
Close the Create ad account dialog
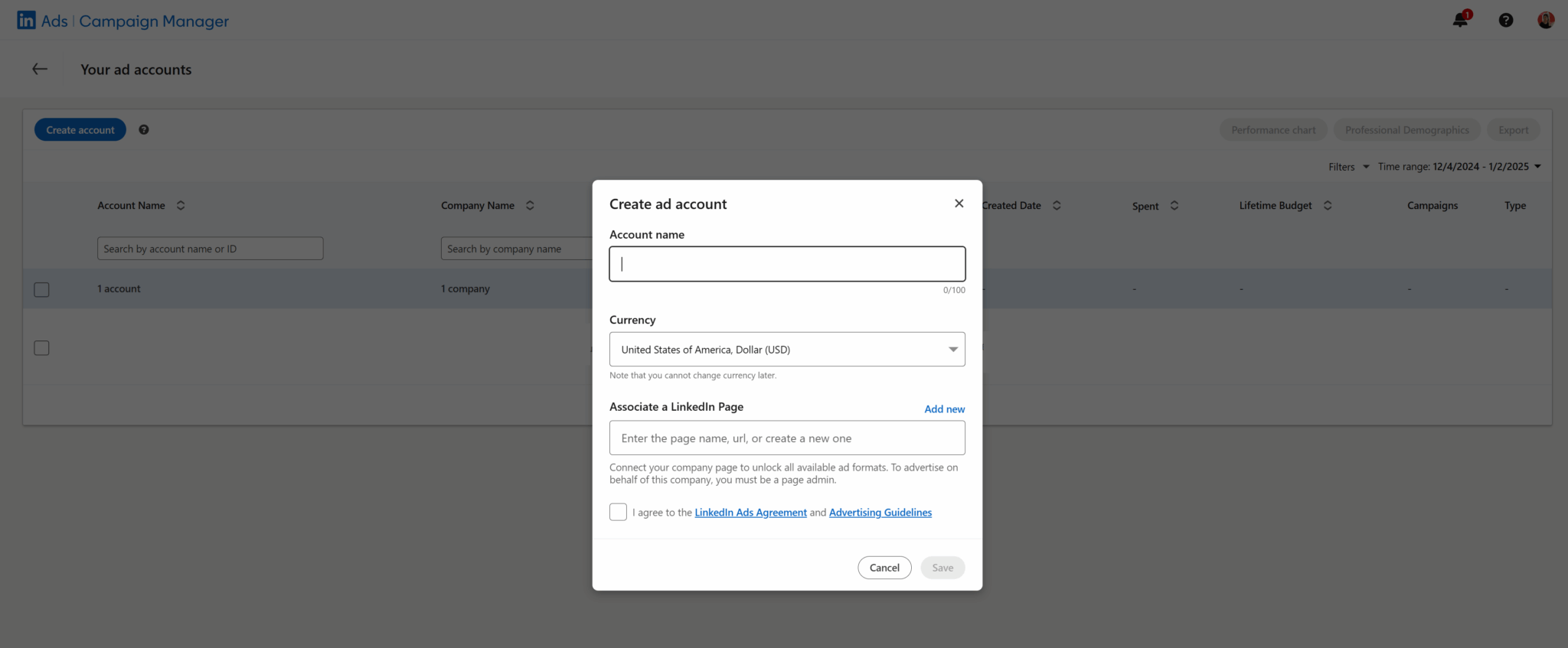click(x=959, y=204)
